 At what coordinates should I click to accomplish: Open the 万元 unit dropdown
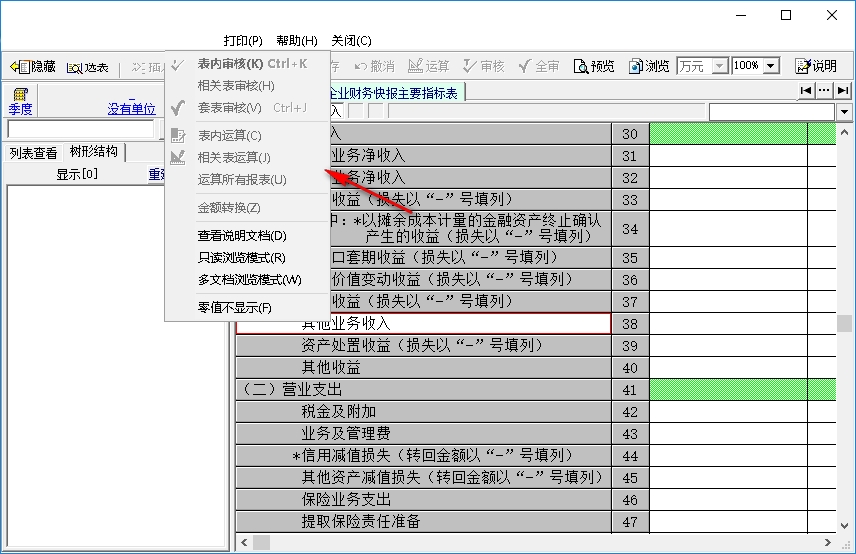720,66
